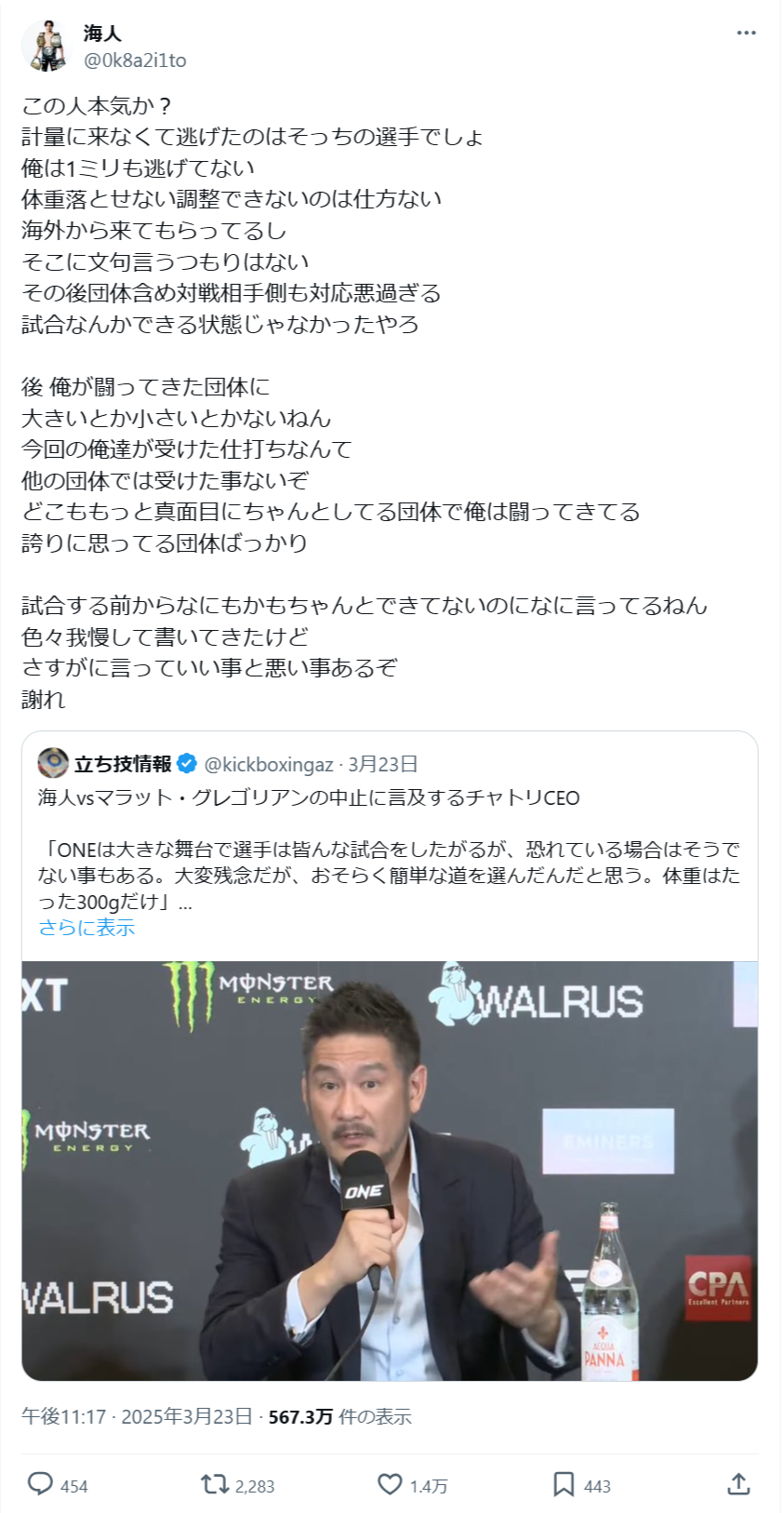Click the 海人 display name

click(102, 33)
